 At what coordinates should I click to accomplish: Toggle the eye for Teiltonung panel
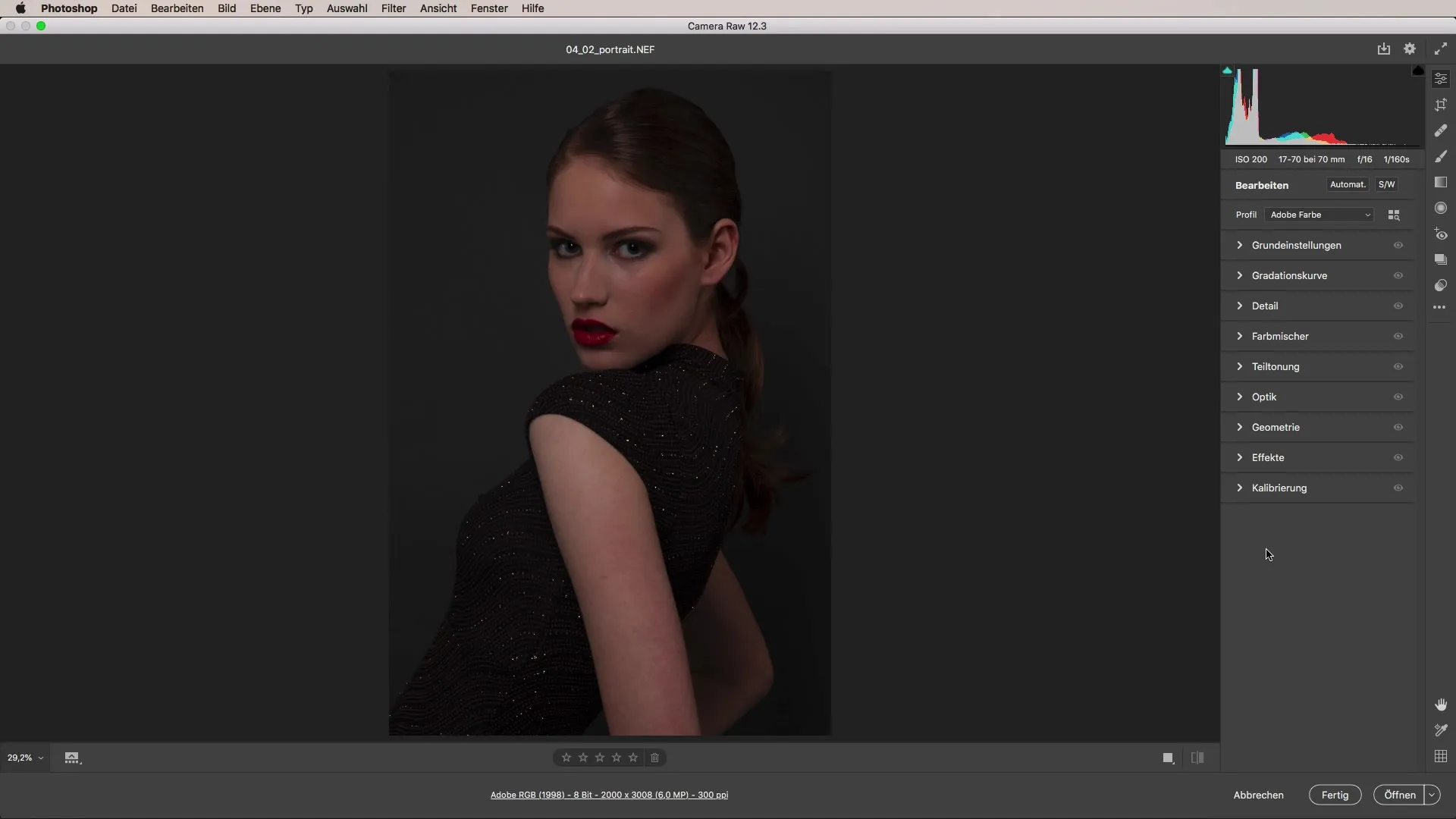pyautogui.click(x=1398, y=366)
